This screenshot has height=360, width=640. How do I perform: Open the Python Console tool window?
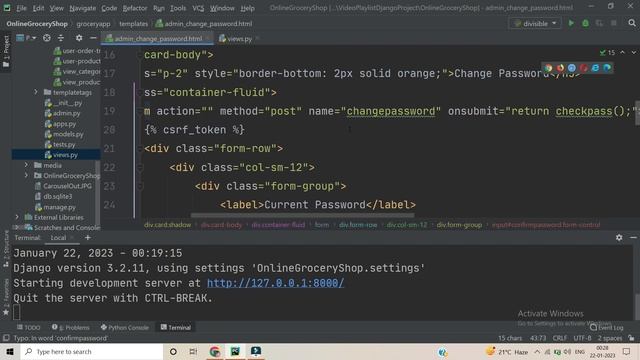(124, 327)
